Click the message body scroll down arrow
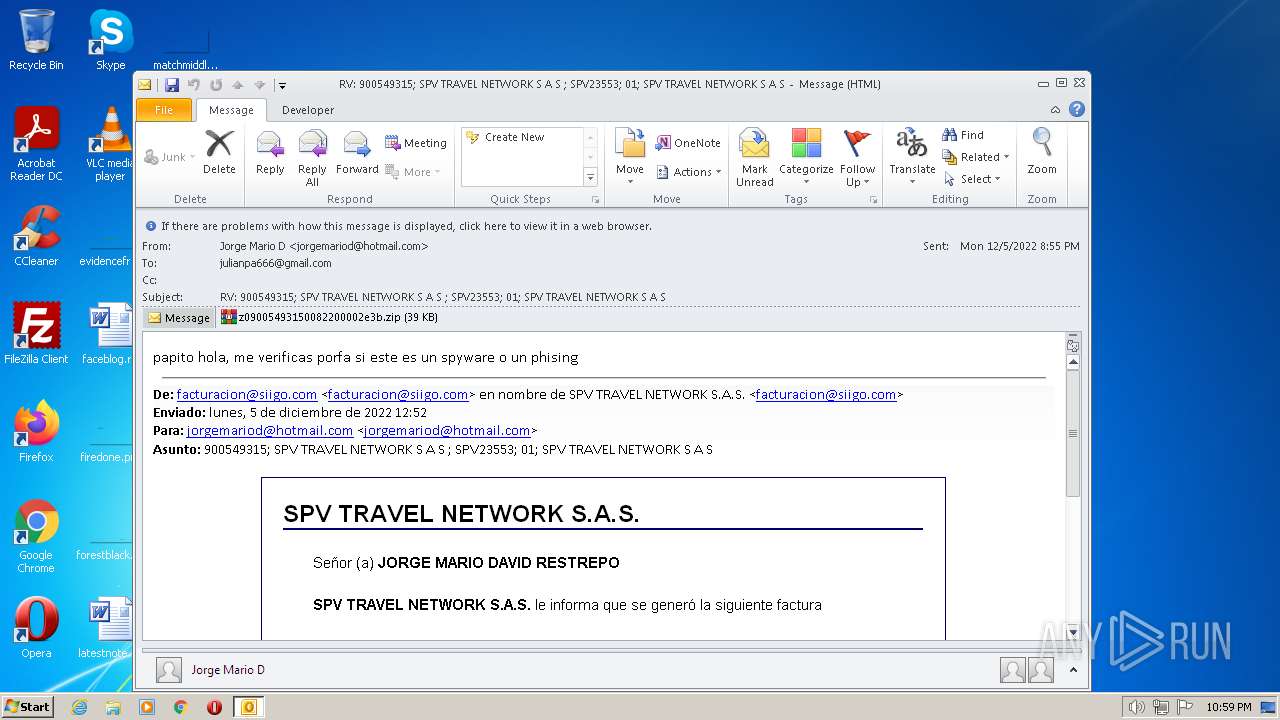 click(1073, 632)
